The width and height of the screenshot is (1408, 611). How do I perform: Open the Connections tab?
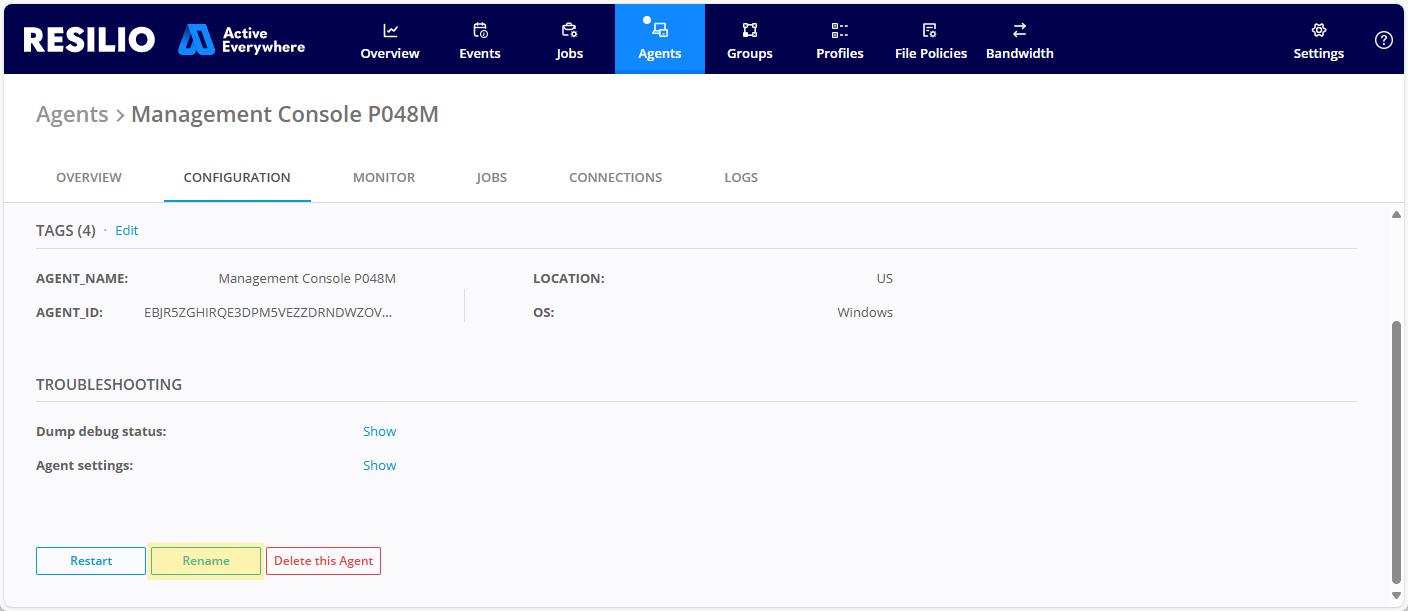click(615, 178)
